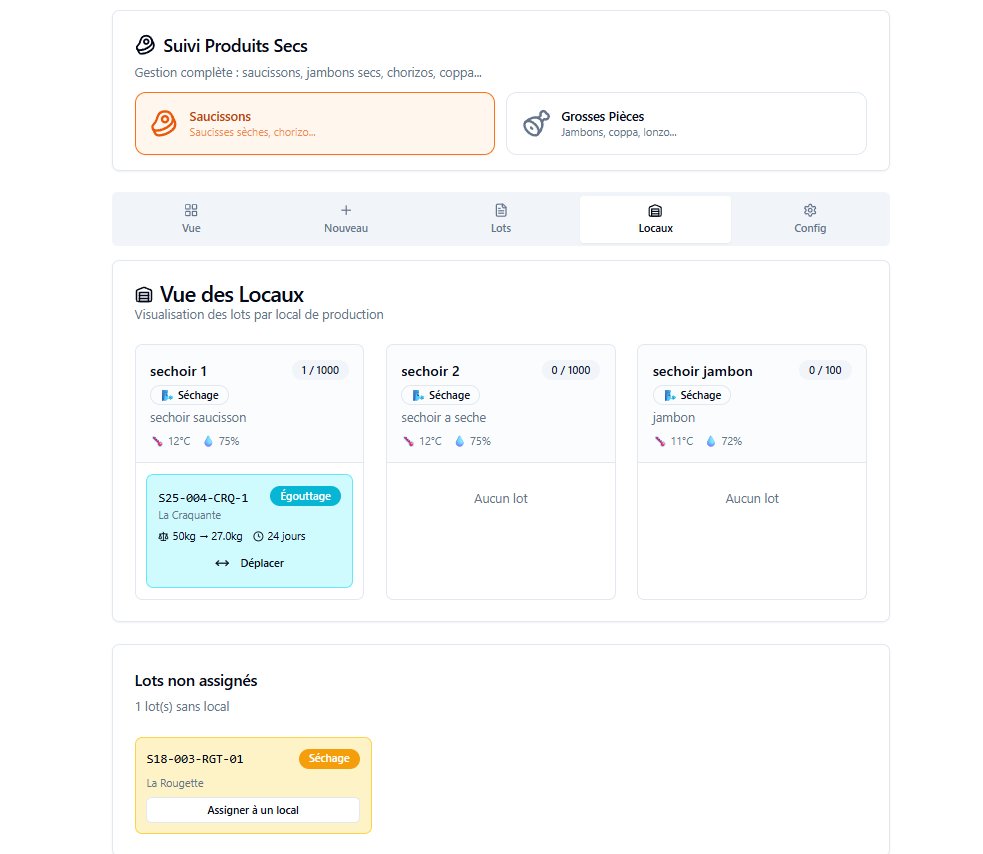Click Assigner à un local button
The width and height of the screenshot is (983, 854).
[253, 810]
